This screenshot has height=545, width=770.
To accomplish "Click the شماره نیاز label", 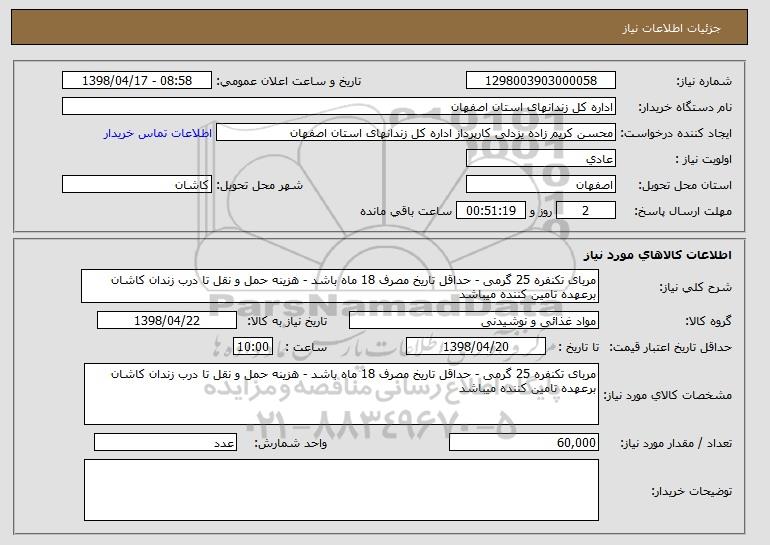I will (704, 81).
